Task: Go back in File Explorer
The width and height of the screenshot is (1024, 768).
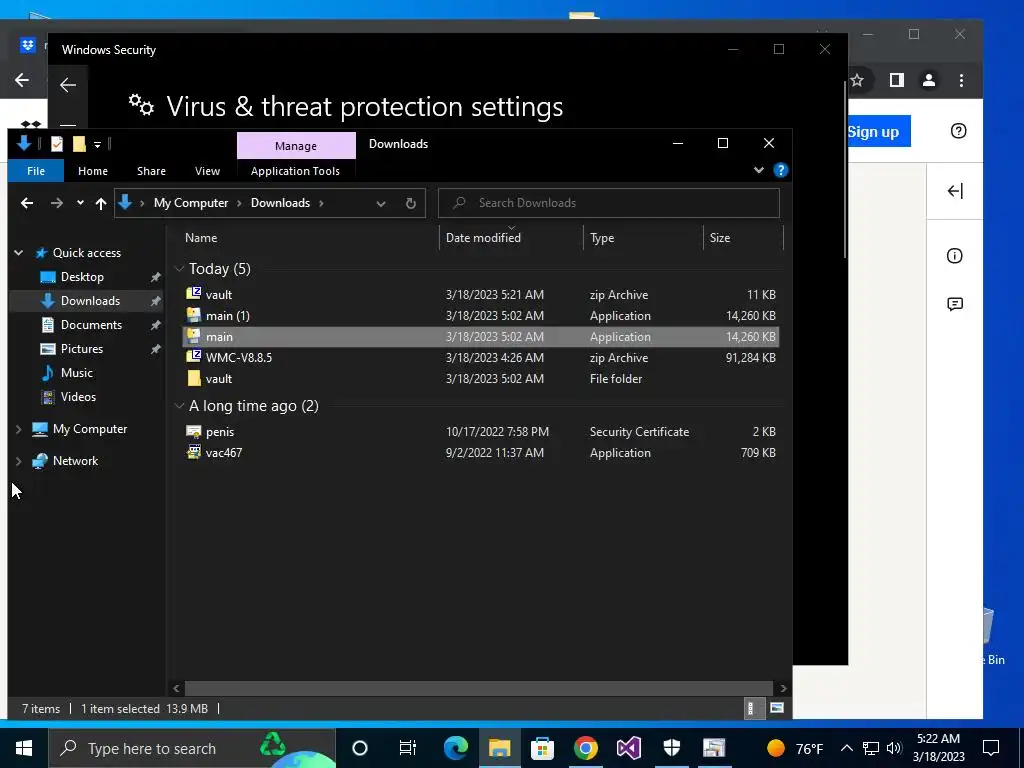Action: pyautogui.click(x=27, y=203)
